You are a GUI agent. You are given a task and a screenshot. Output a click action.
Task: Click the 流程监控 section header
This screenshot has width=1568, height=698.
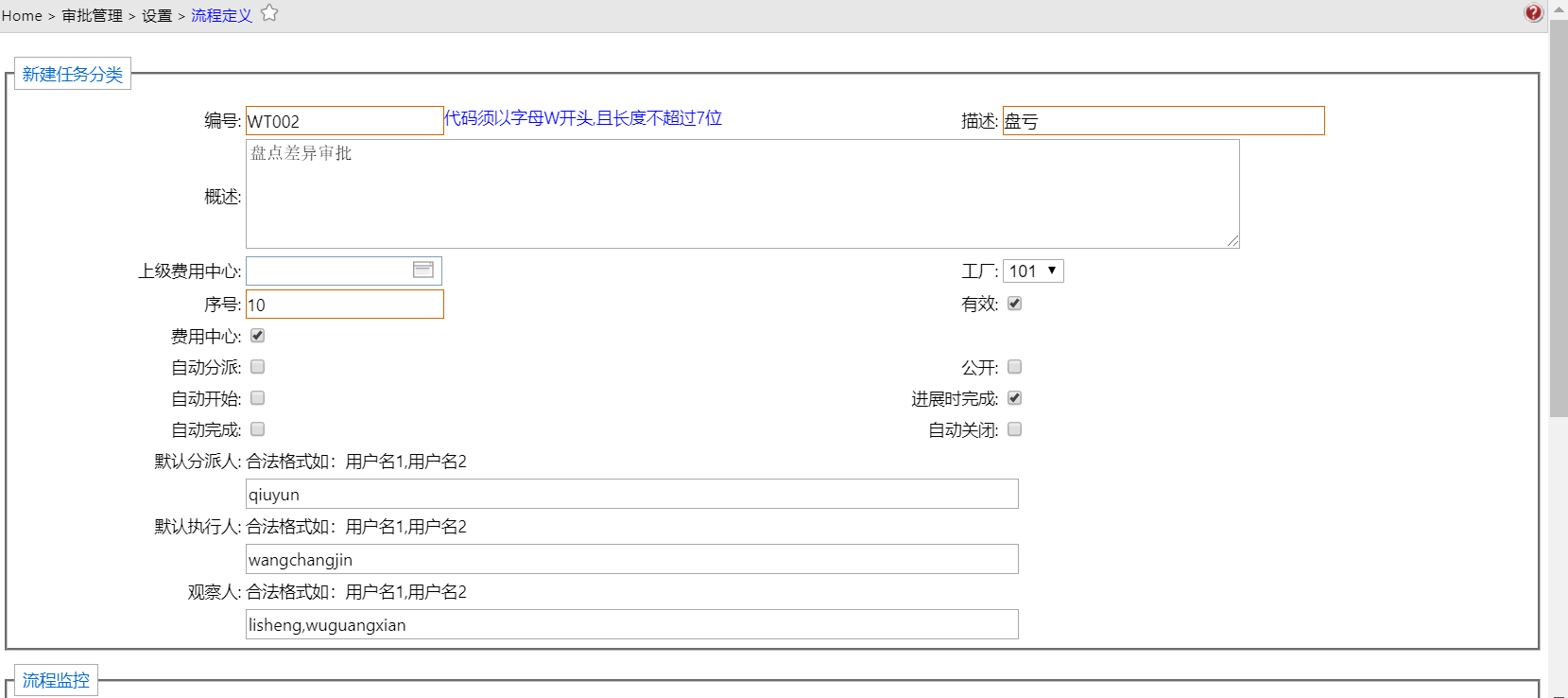56,680
